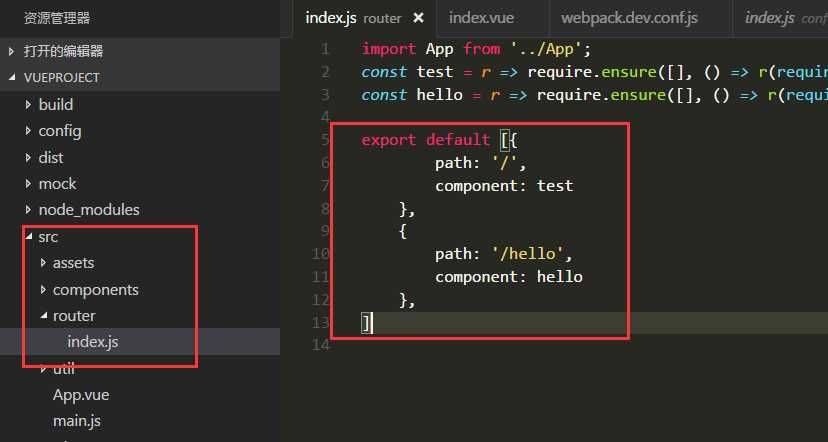This screenshot has height=442, width=828.
Task: Select the config folder
Action: click(x=60, y=131)
